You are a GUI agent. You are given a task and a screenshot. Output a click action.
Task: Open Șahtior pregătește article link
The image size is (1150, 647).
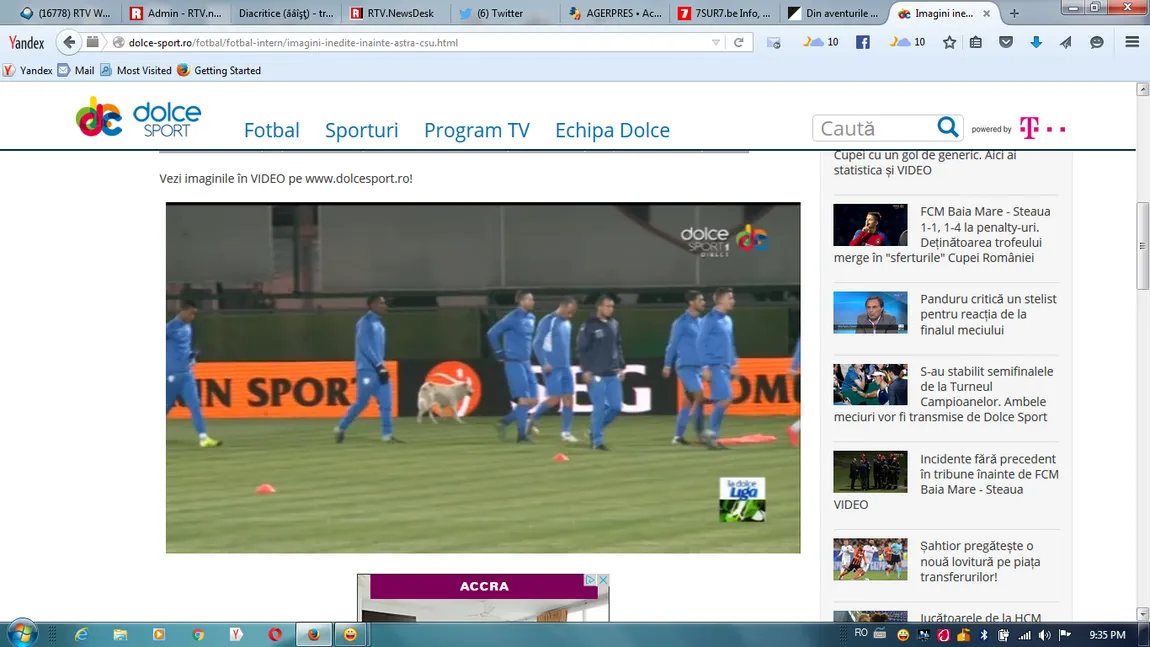[981, 561]
